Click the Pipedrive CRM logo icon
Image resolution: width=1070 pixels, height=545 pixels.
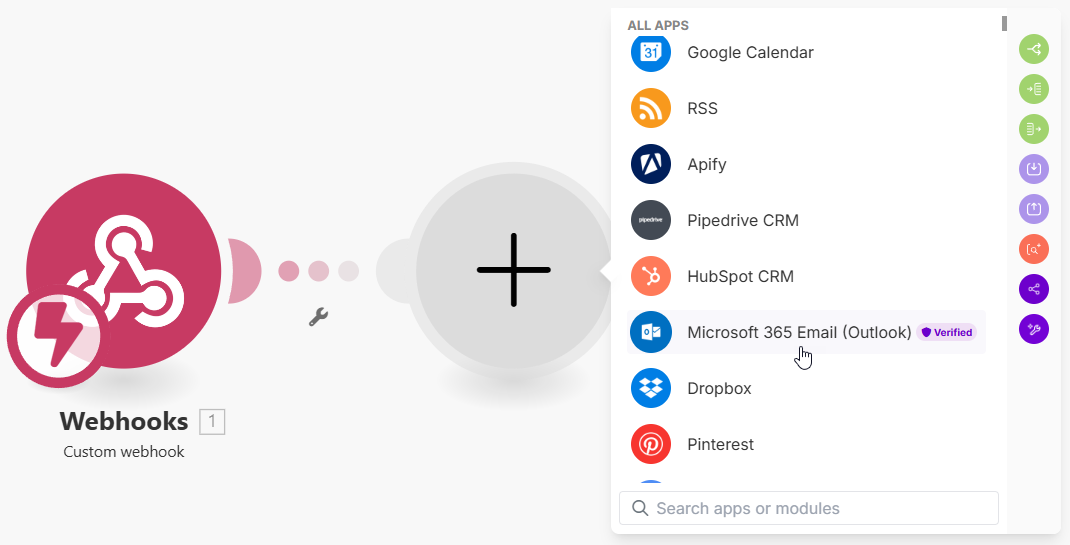[651, 220]
